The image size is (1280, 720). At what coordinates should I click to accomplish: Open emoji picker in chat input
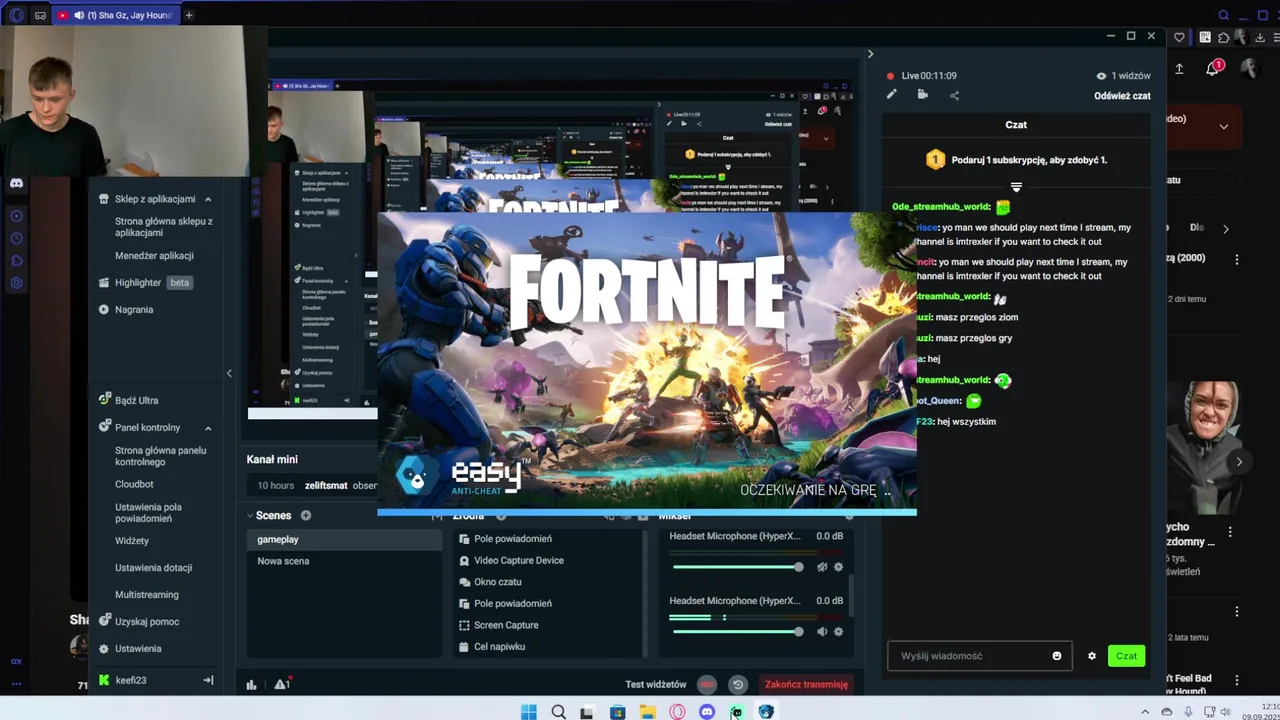pos(1057,656)
